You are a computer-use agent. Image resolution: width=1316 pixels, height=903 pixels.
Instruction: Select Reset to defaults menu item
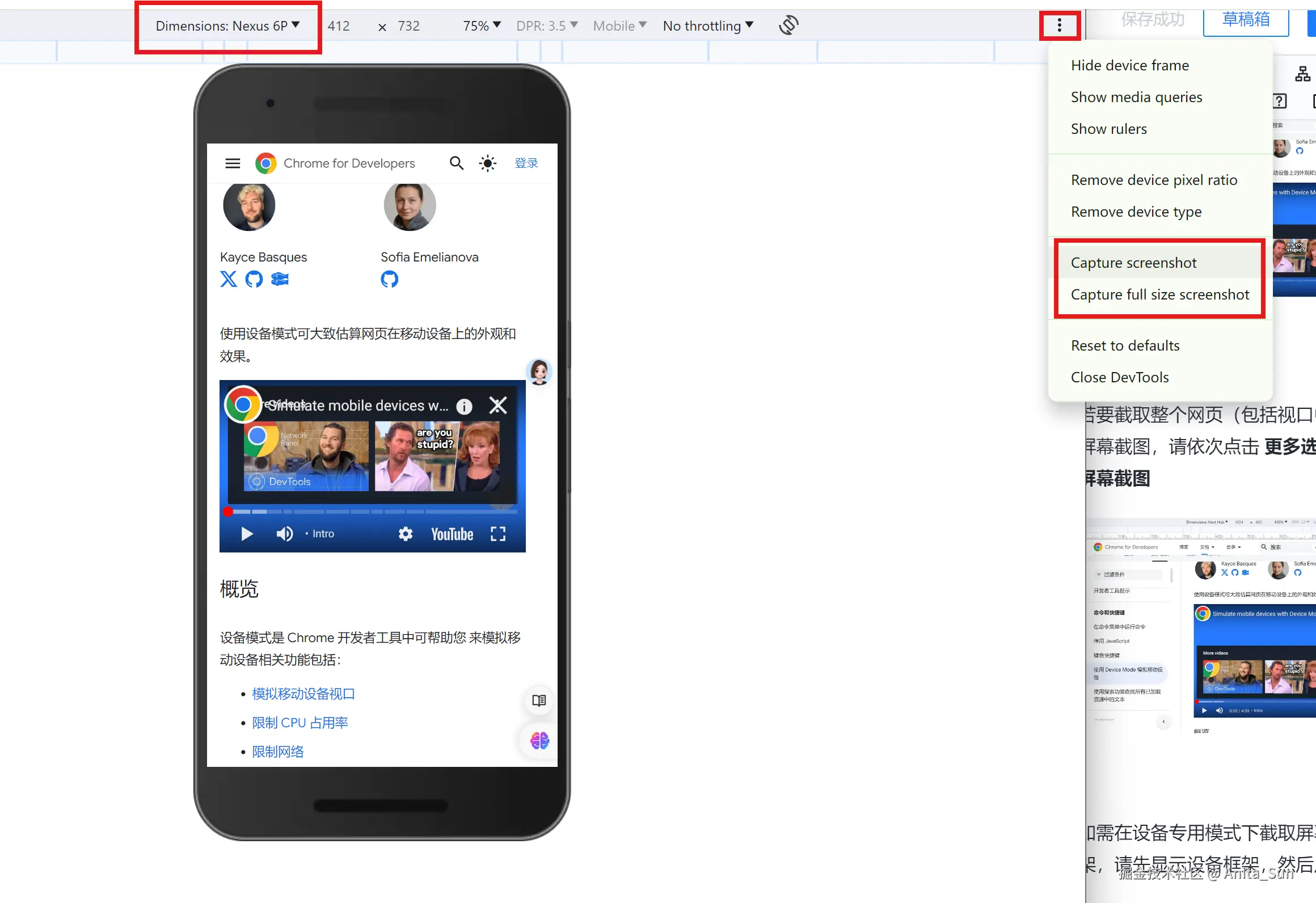point(1160,345)
